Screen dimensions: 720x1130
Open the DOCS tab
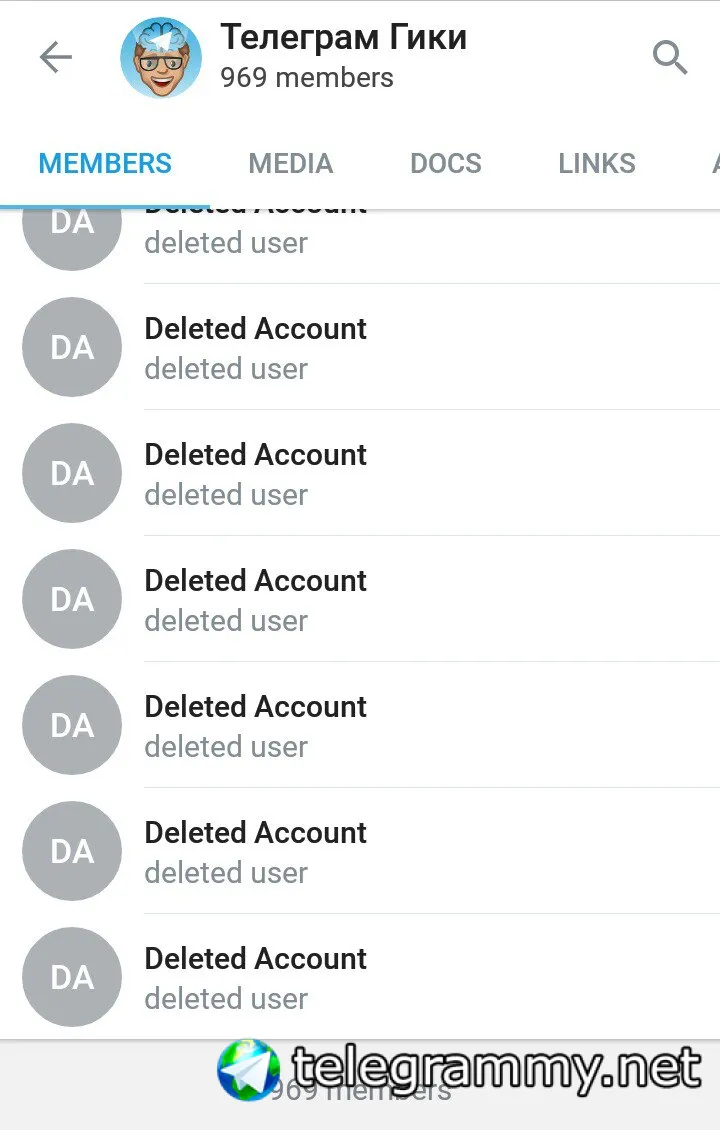point(446,164)
